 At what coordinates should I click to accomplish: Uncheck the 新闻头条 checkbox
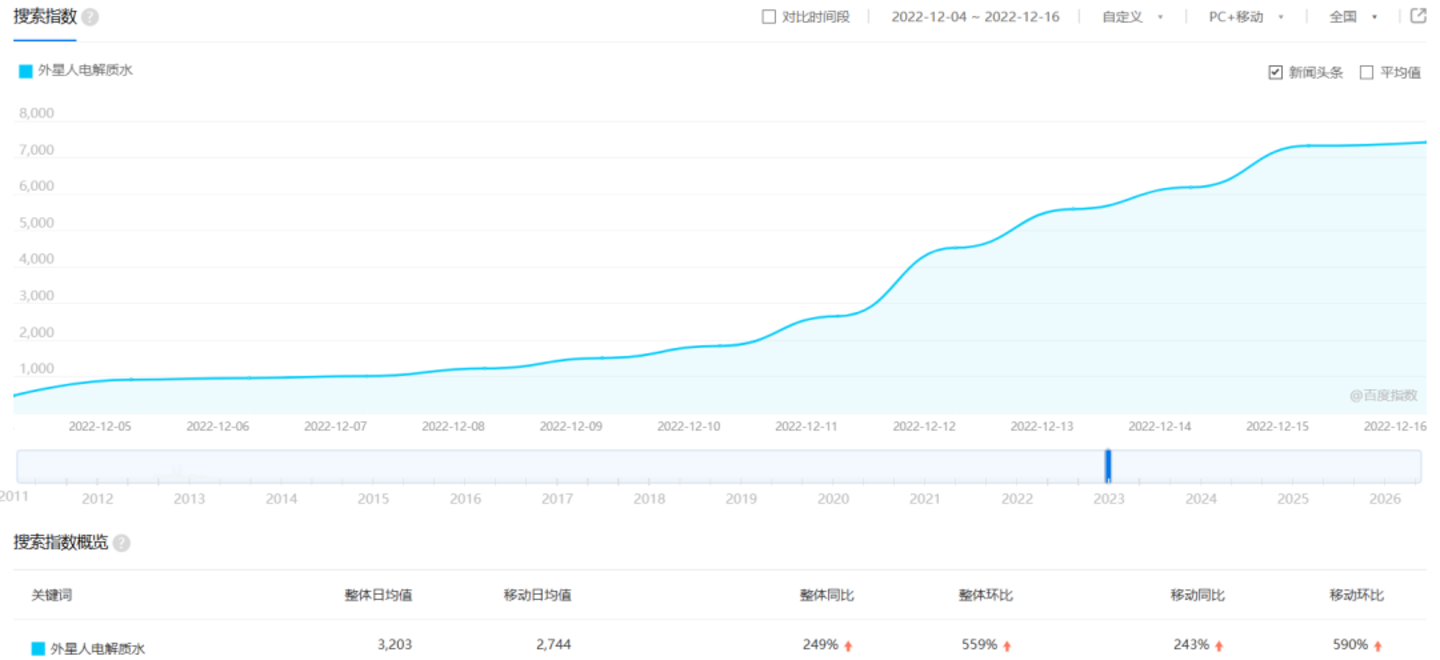click(1275, 72)
